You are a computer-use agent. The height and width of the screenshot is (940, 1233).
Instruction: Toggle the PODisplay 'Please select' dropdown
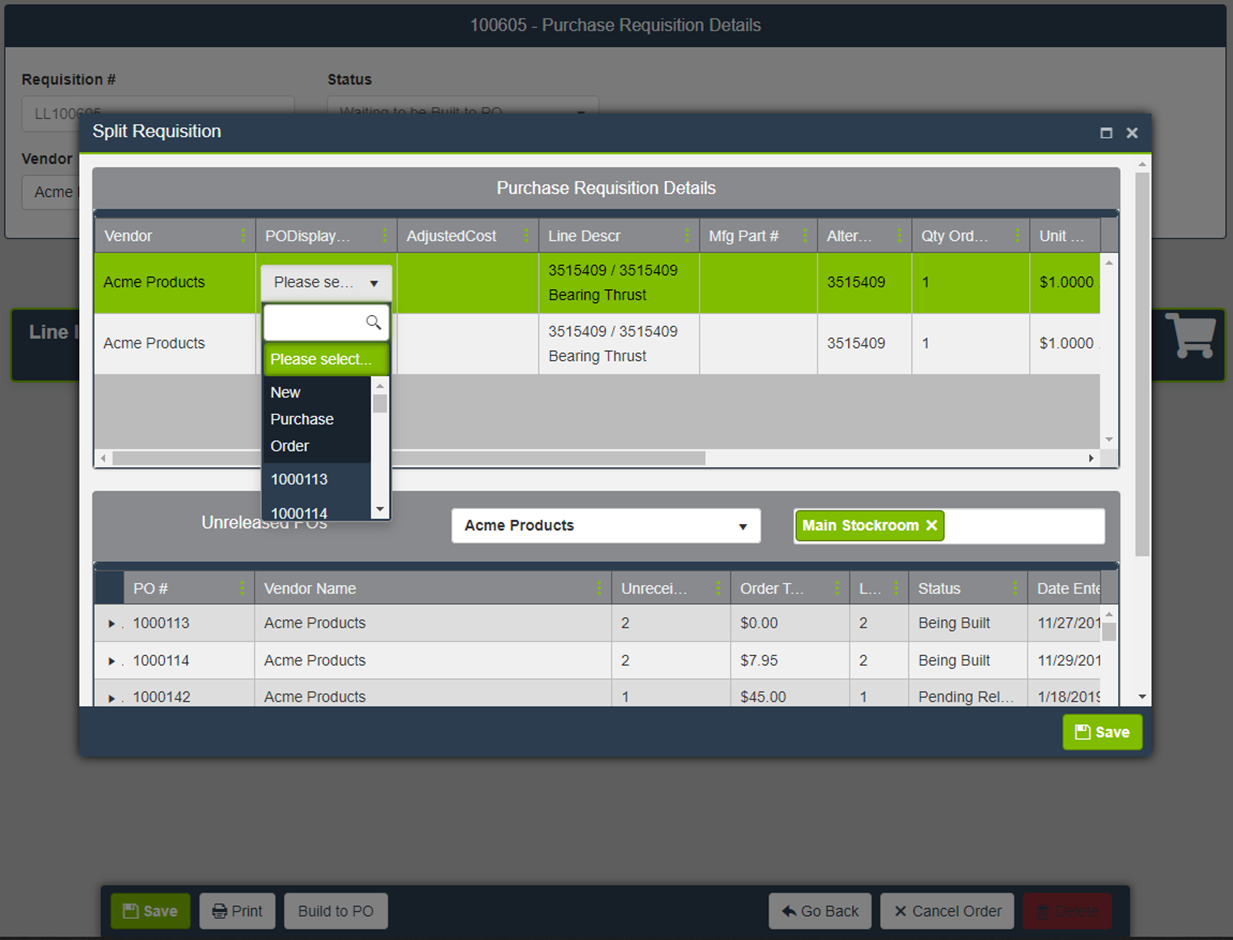click(326, 283)
